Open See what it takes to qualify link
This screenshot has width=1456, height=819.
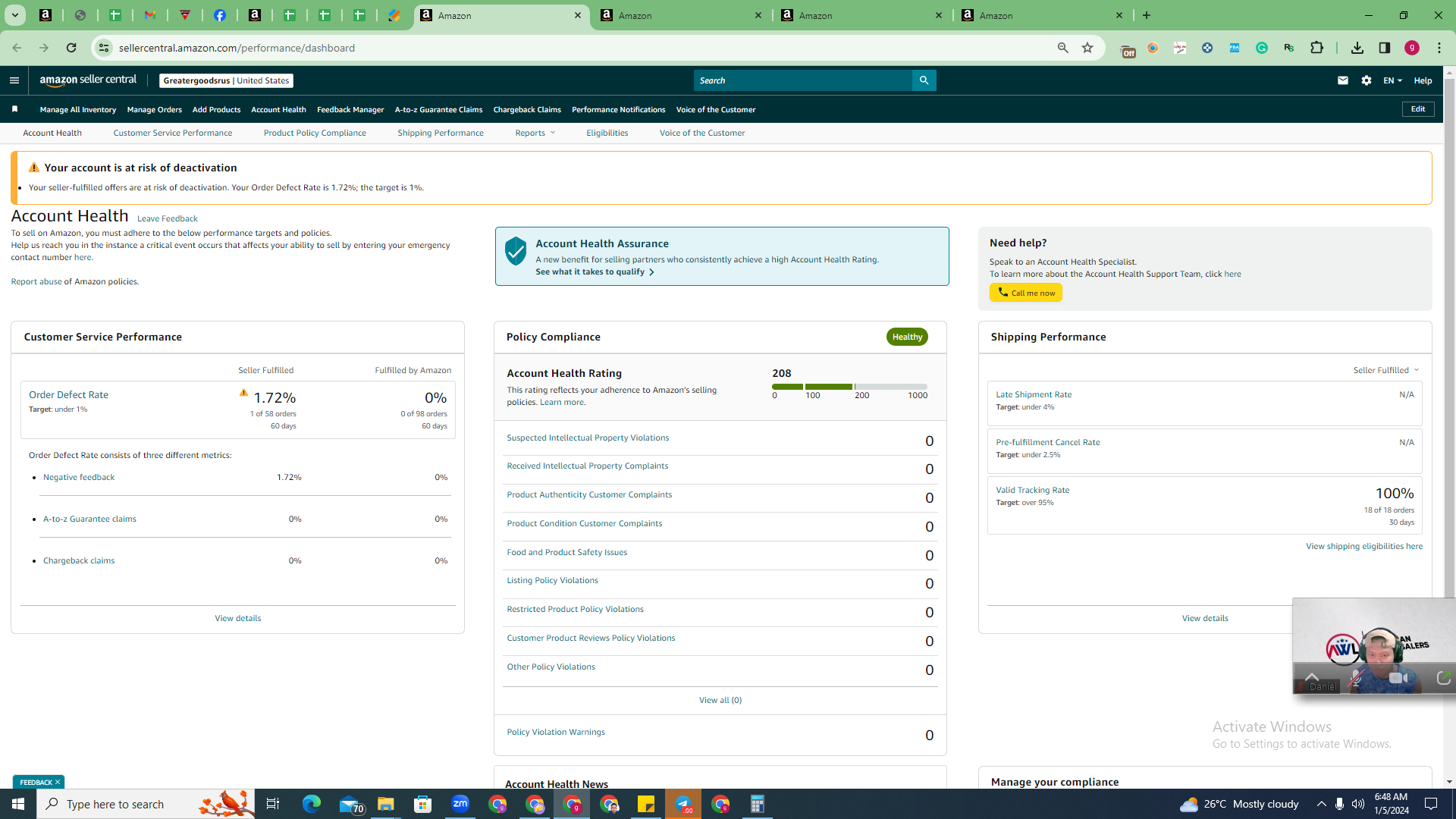click(595, 271)
